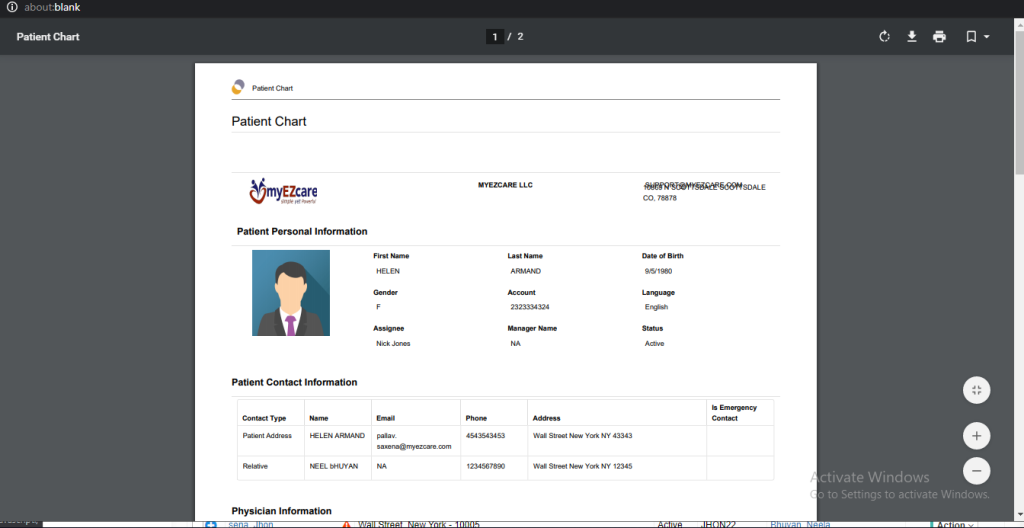Open the Action dropdown in background page
This screenshot has width=1024, height=528.
point(955,525)
